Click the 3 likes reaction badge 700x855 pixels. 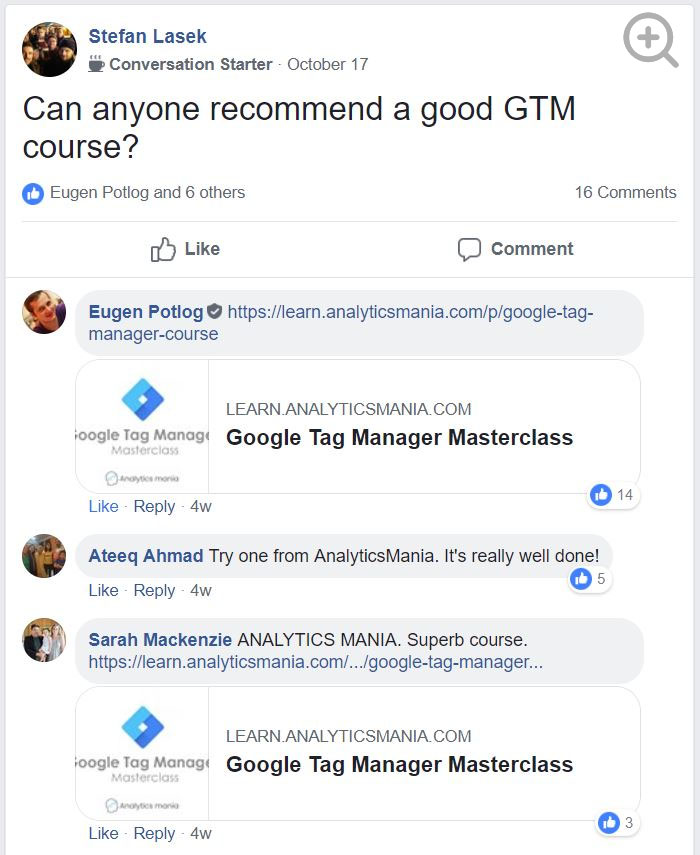(x=614, y=823)
